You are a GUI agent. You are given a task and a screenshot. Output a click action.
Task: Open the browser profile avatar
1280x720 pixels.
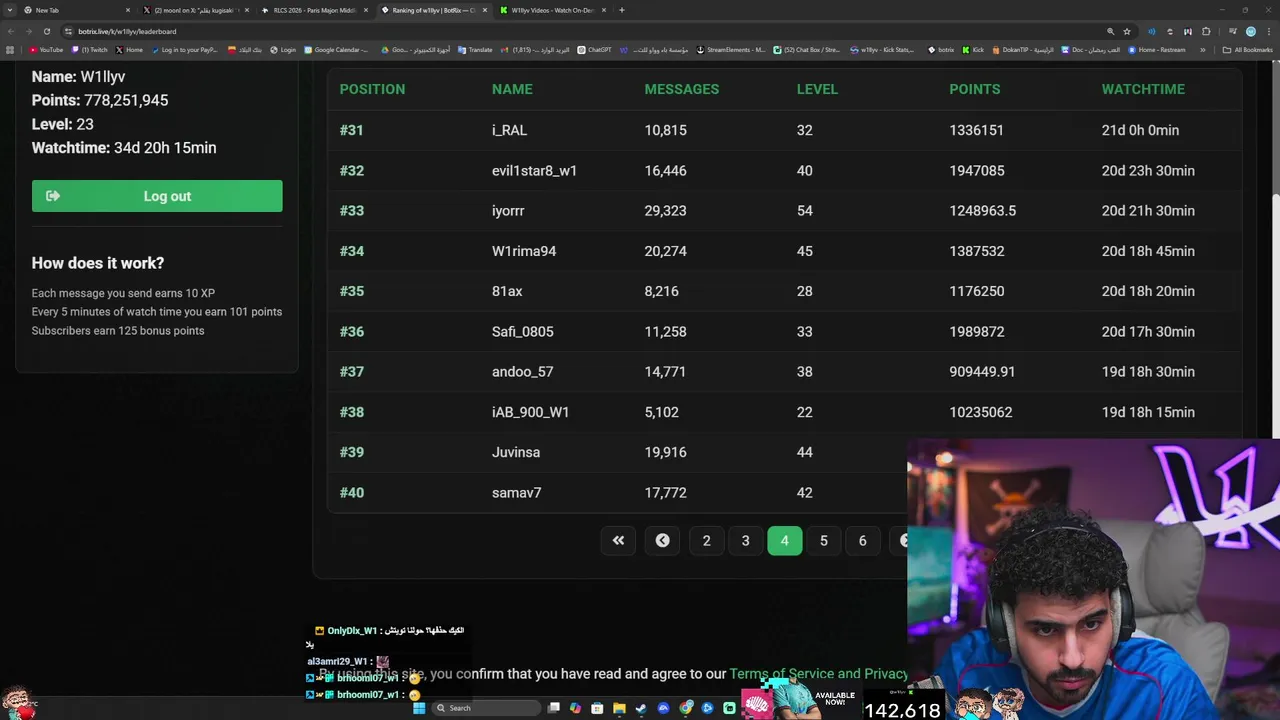(1251, 31)
